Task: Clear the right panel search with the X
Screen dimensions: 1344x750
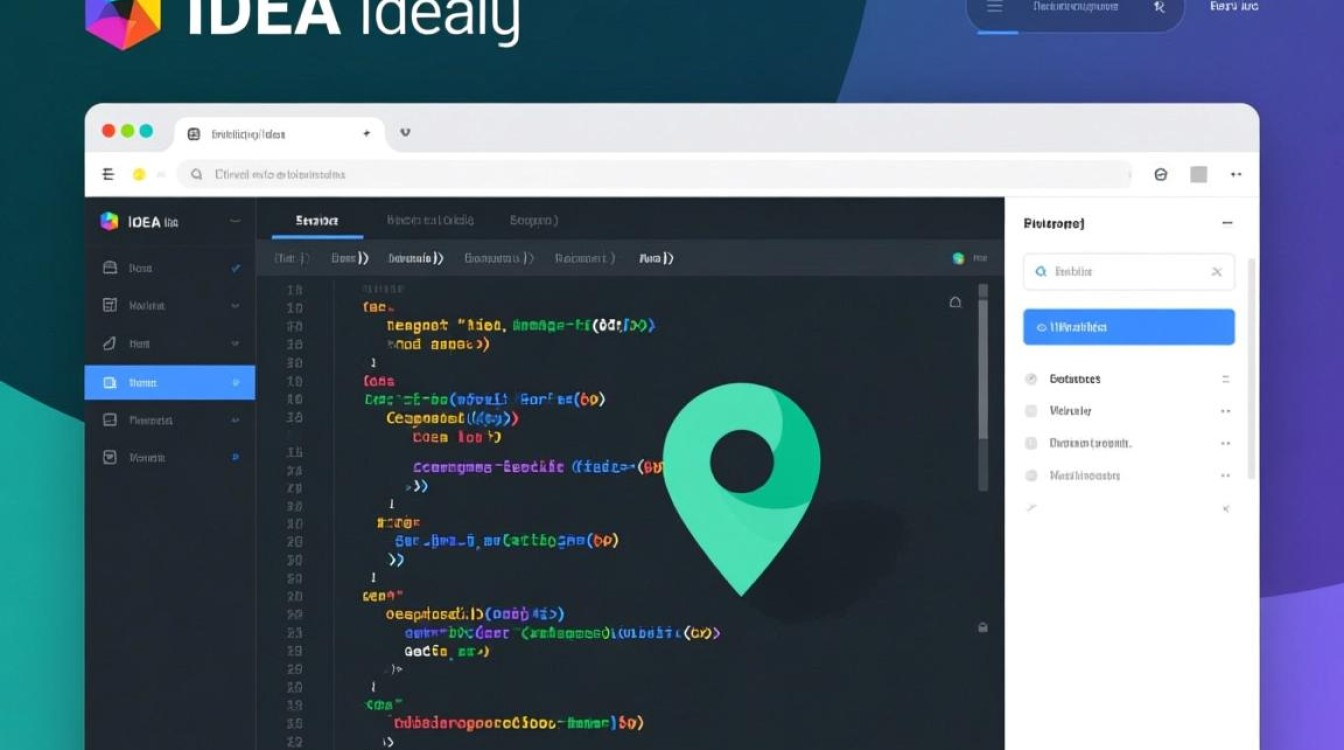Action: pos(1216,272)
